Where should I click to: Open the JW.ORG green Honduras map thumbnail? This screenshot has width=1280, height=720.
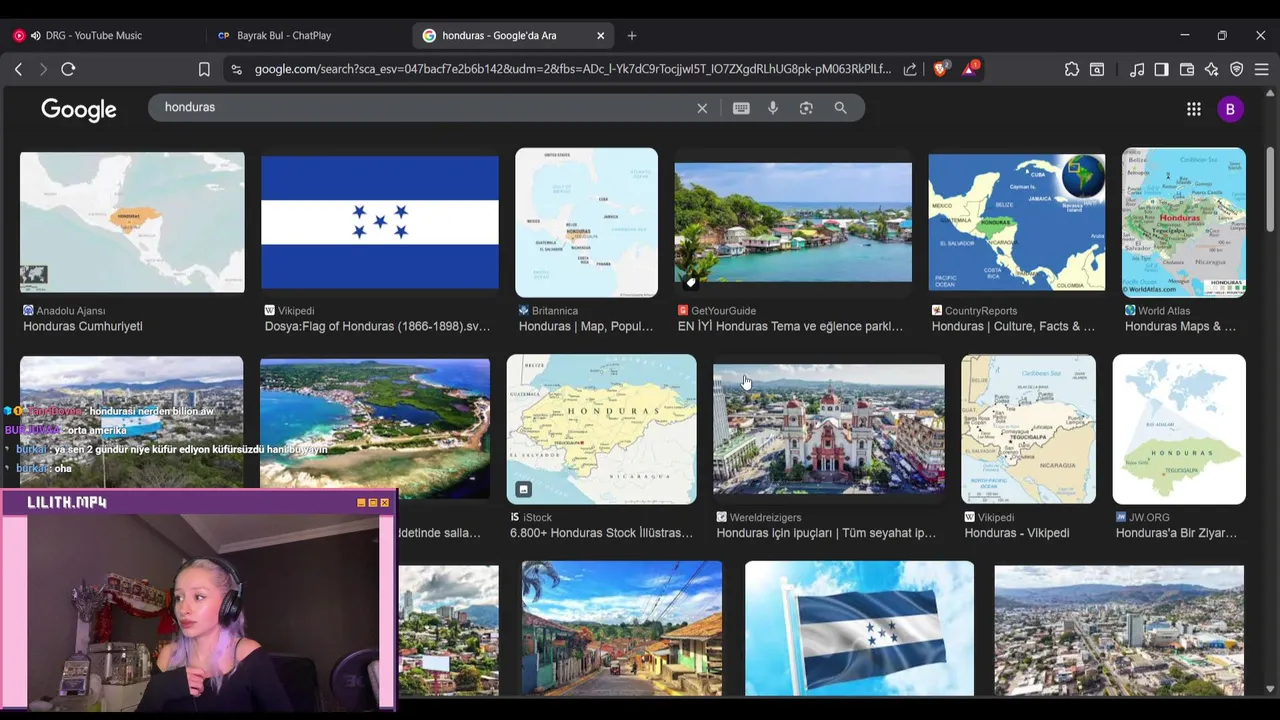point(1179,429)
